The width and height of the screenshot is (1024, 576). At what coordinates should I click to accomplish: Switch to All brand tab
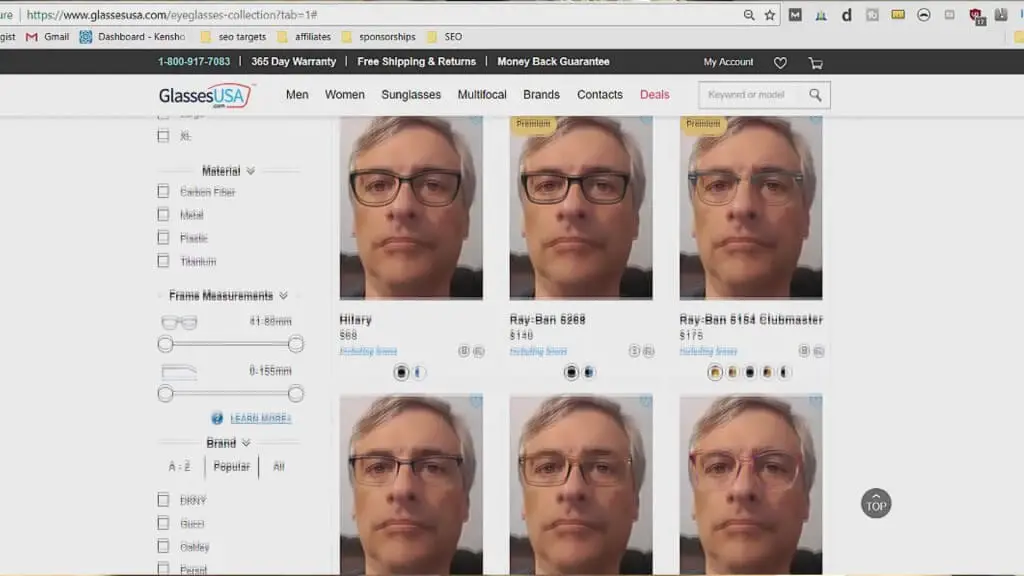click(x=278, y=466)
